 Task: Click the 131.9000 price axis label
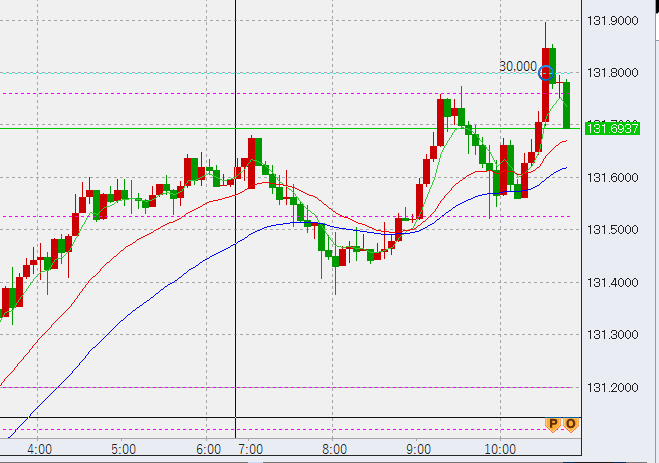point(616,20)
